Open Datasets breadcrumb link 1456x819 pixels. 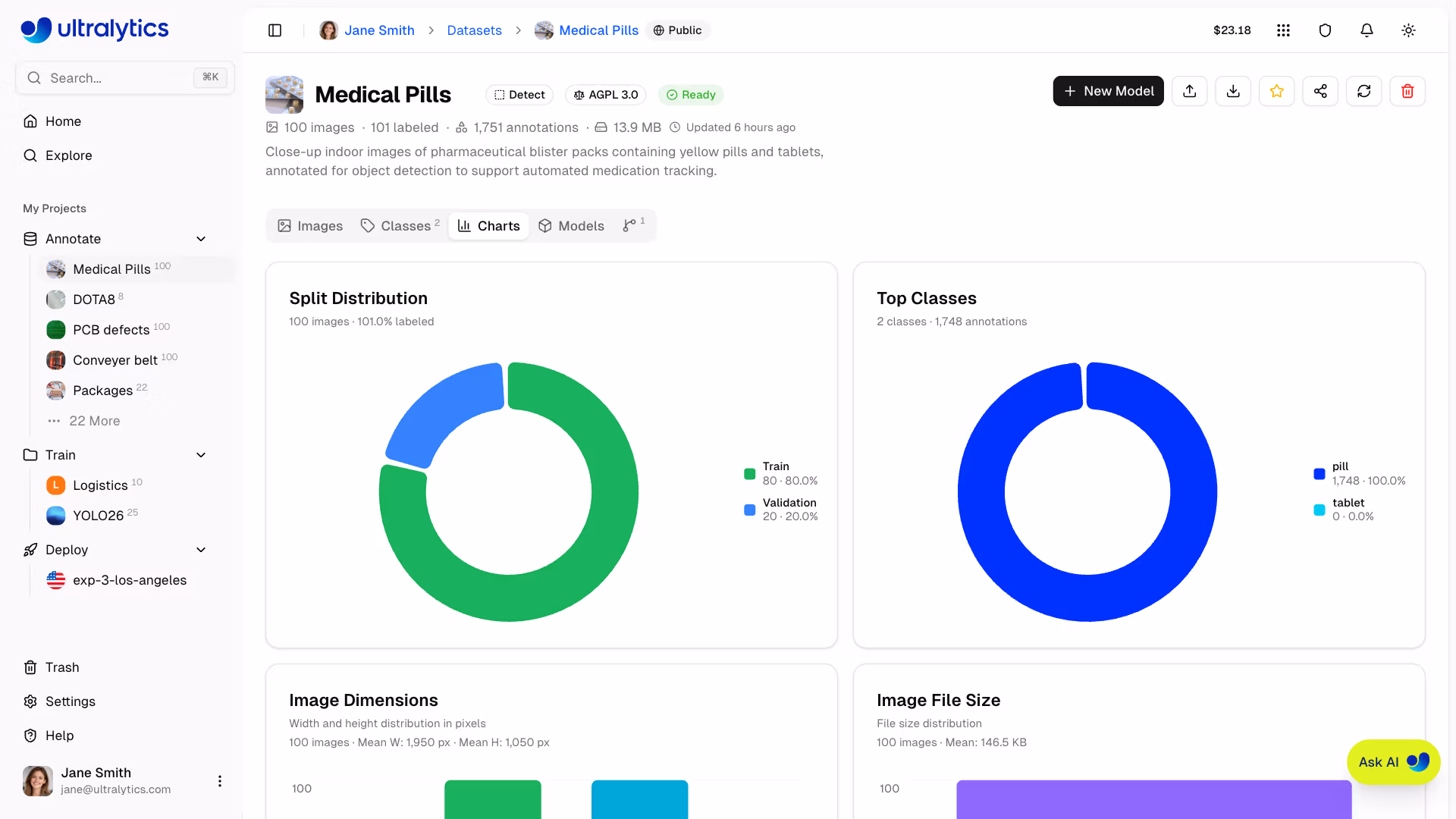474,30
